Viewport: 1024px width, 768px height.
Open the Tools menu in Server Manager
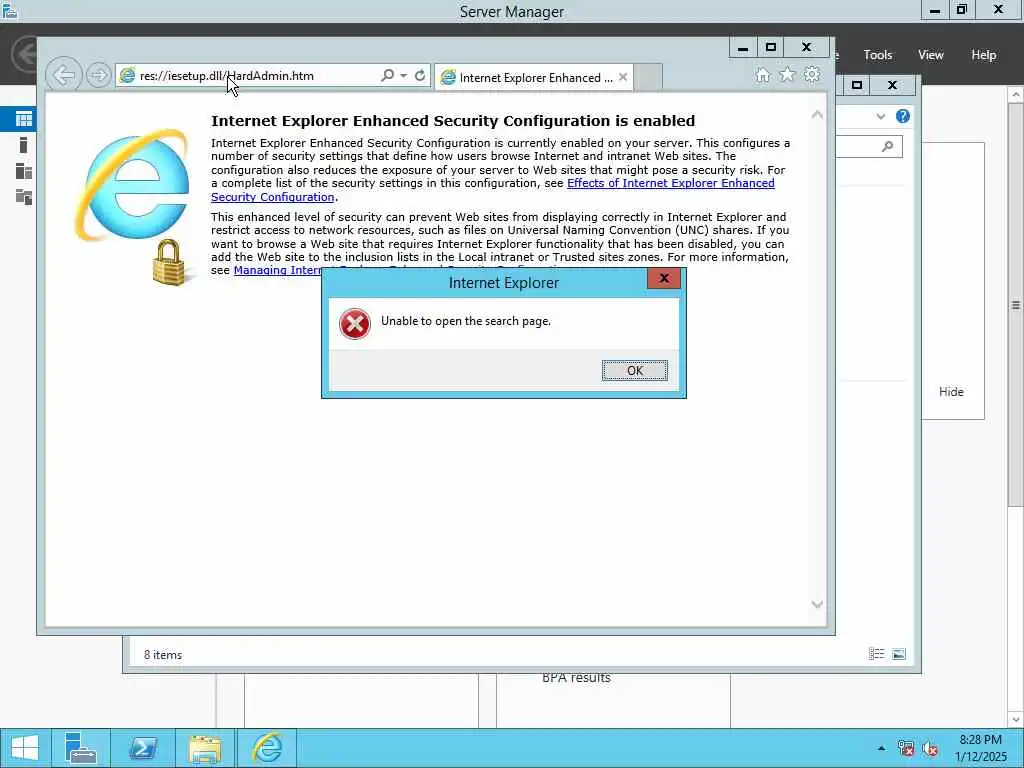tap(878, 55)
